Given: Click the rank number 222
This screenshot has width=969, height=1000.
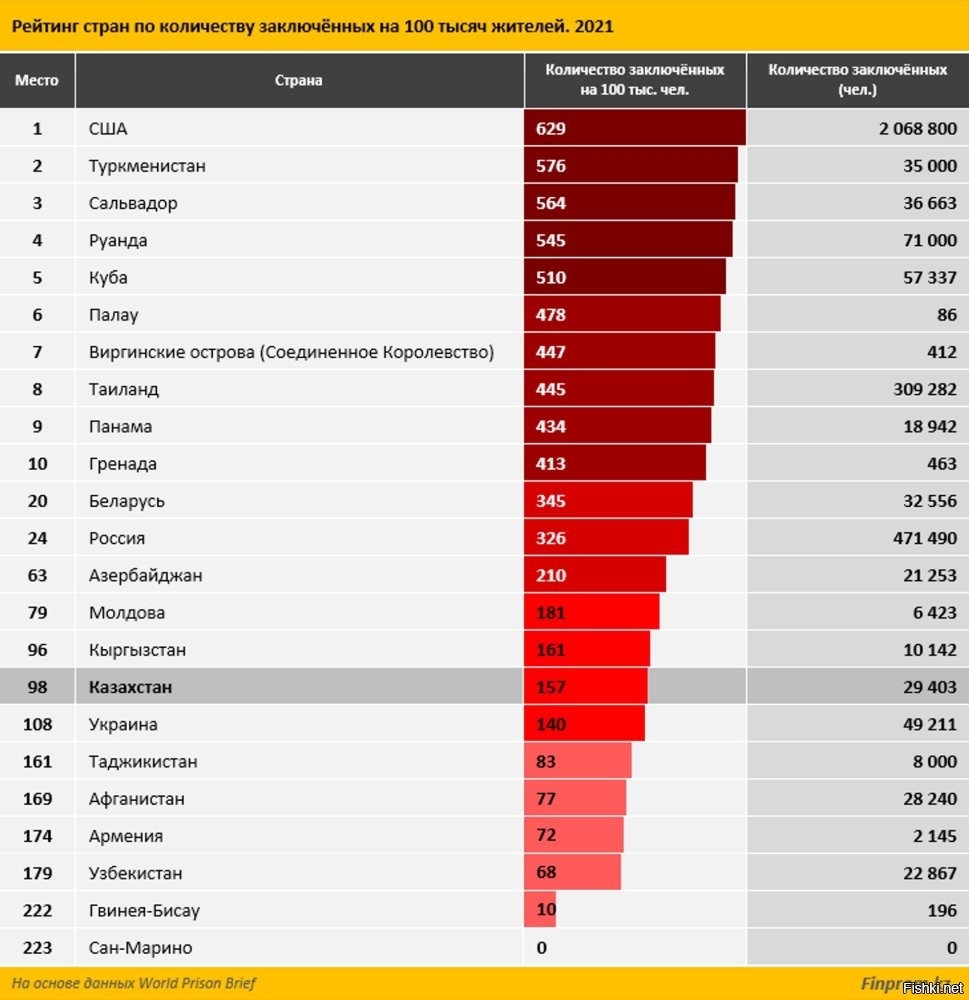Looking at the screenshot, I should pyautogui.click(x=37, y=910).
